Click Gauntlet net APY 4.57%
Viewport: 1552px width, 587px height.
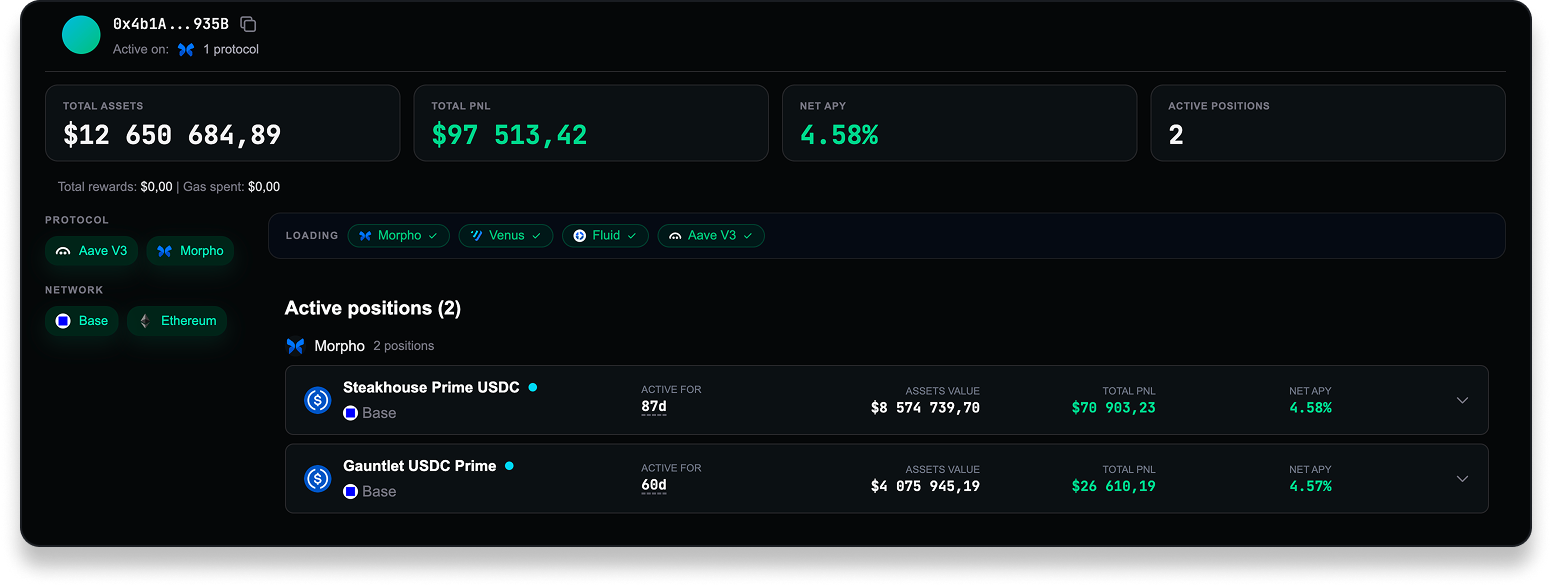pyautogui.click(x=1310, y=487)
